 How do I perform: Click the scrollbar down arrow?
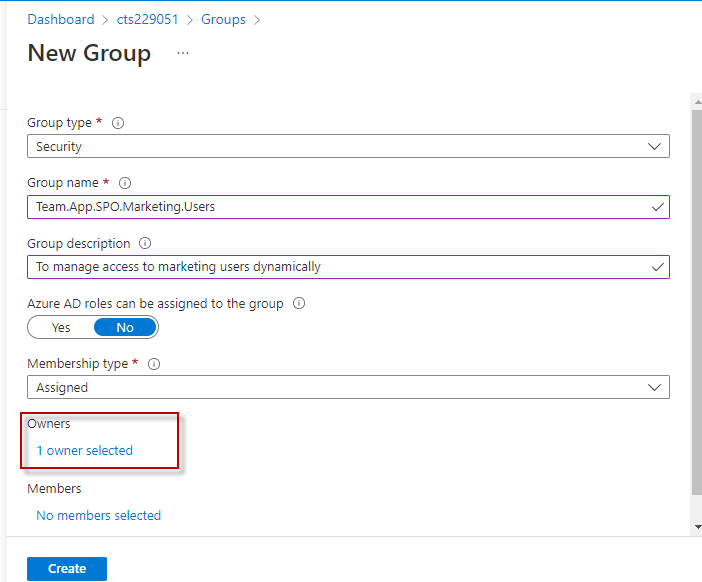(696, 526)
